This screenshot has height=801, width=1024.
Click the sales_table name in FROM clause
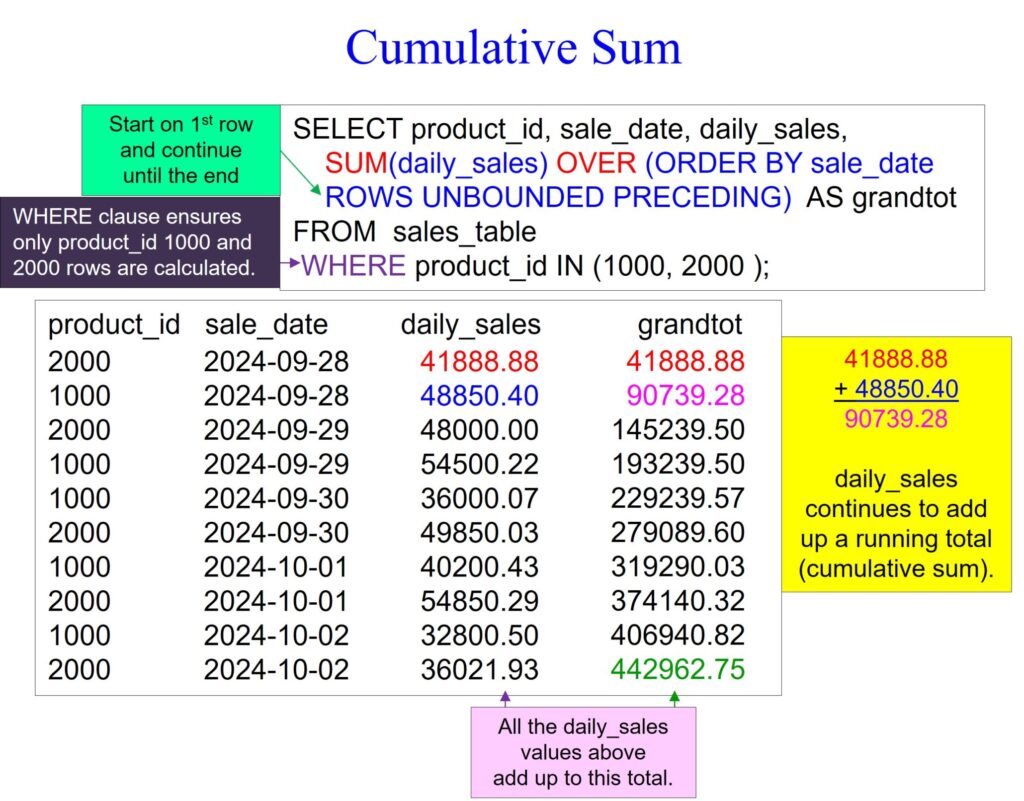click(x=464, y=232)
